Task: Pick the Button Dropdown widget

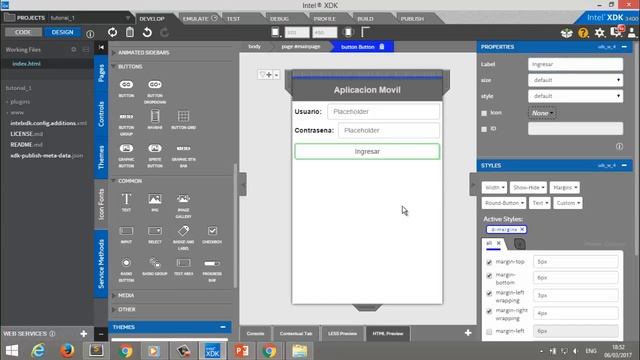Action: tap(155, 91)
